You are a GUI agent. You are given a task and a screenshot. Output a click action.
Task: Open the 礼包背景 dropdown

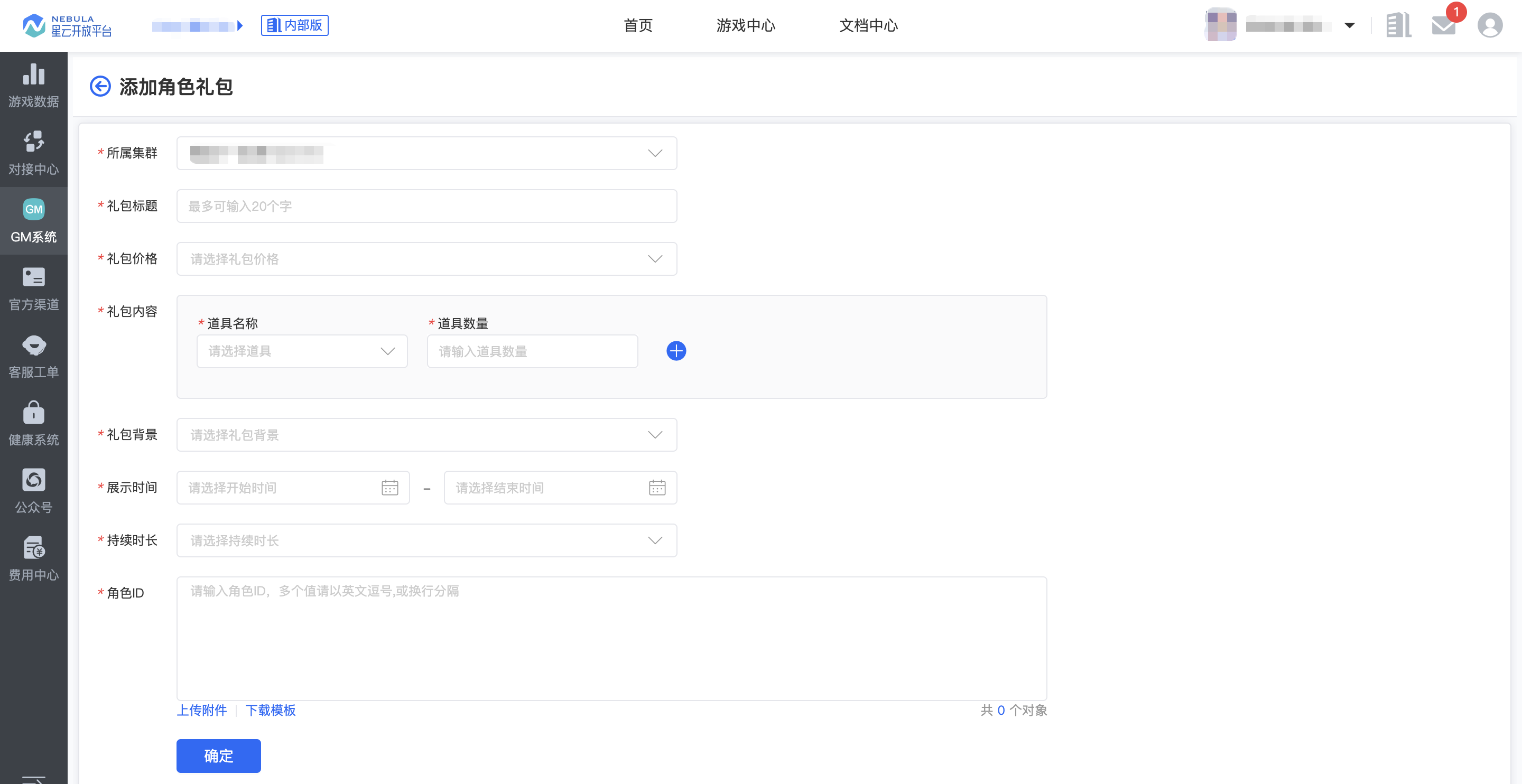(426, 435)
